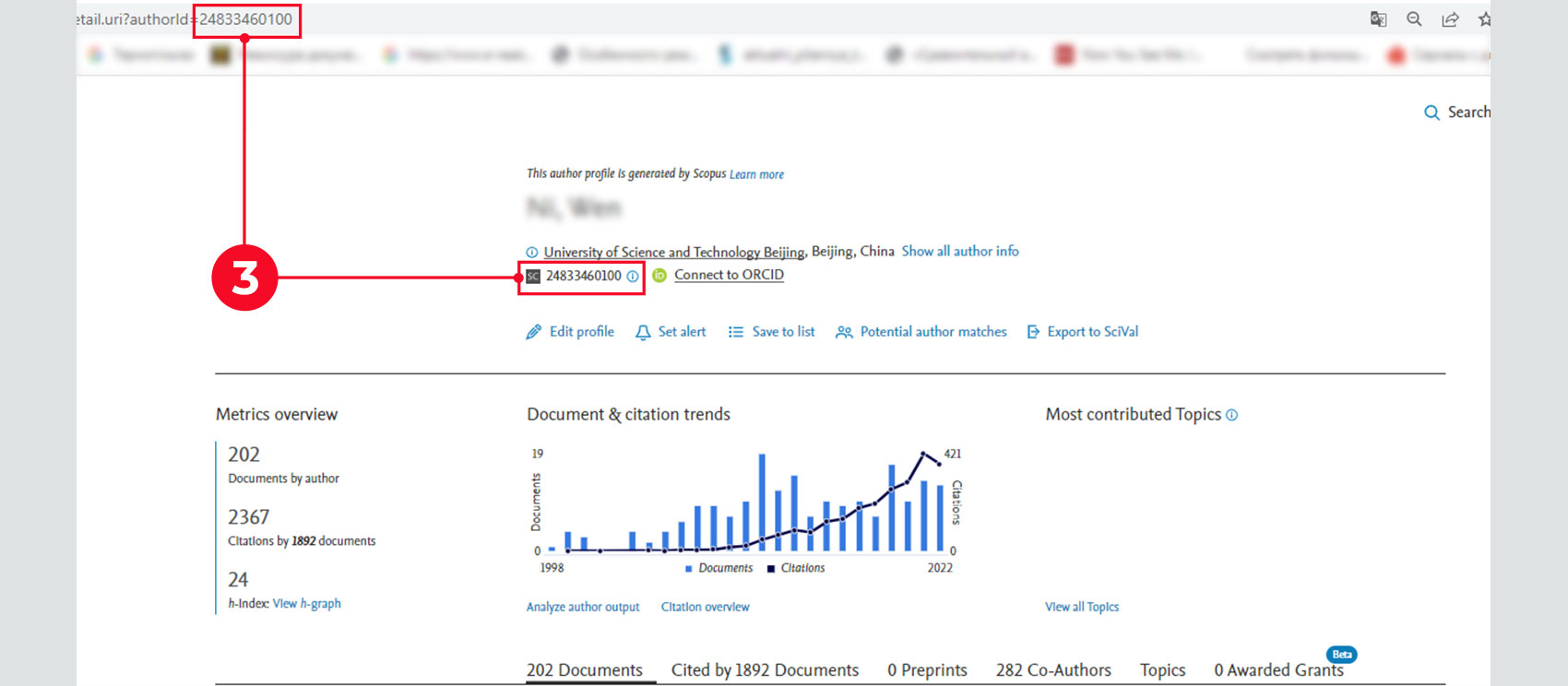Screen dimensions: 1568x686
Task: Open the Topics tab
Action: click(x=1162, y=670)
